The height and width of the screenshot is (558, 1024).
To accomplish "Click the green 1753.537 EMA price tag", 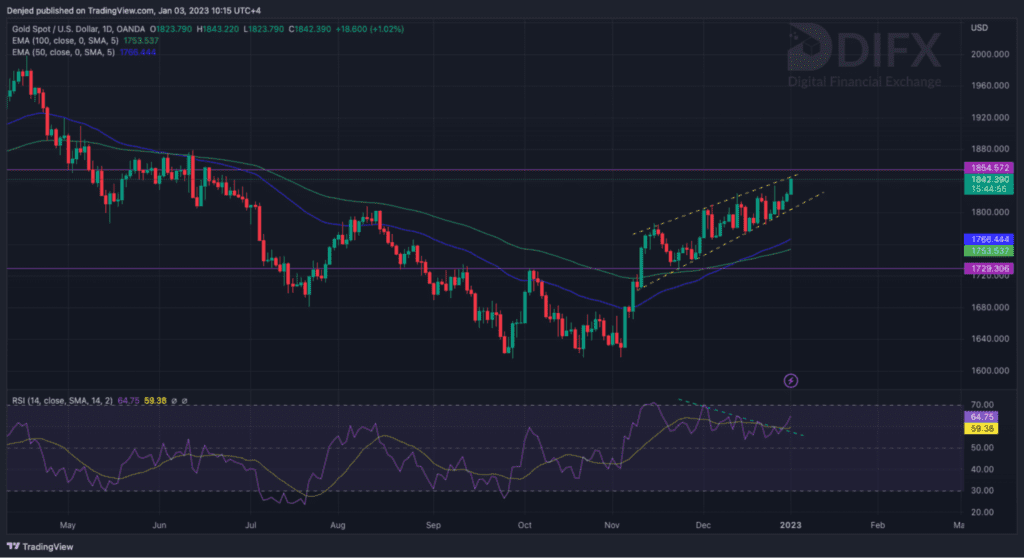I will tap(988, 252).
